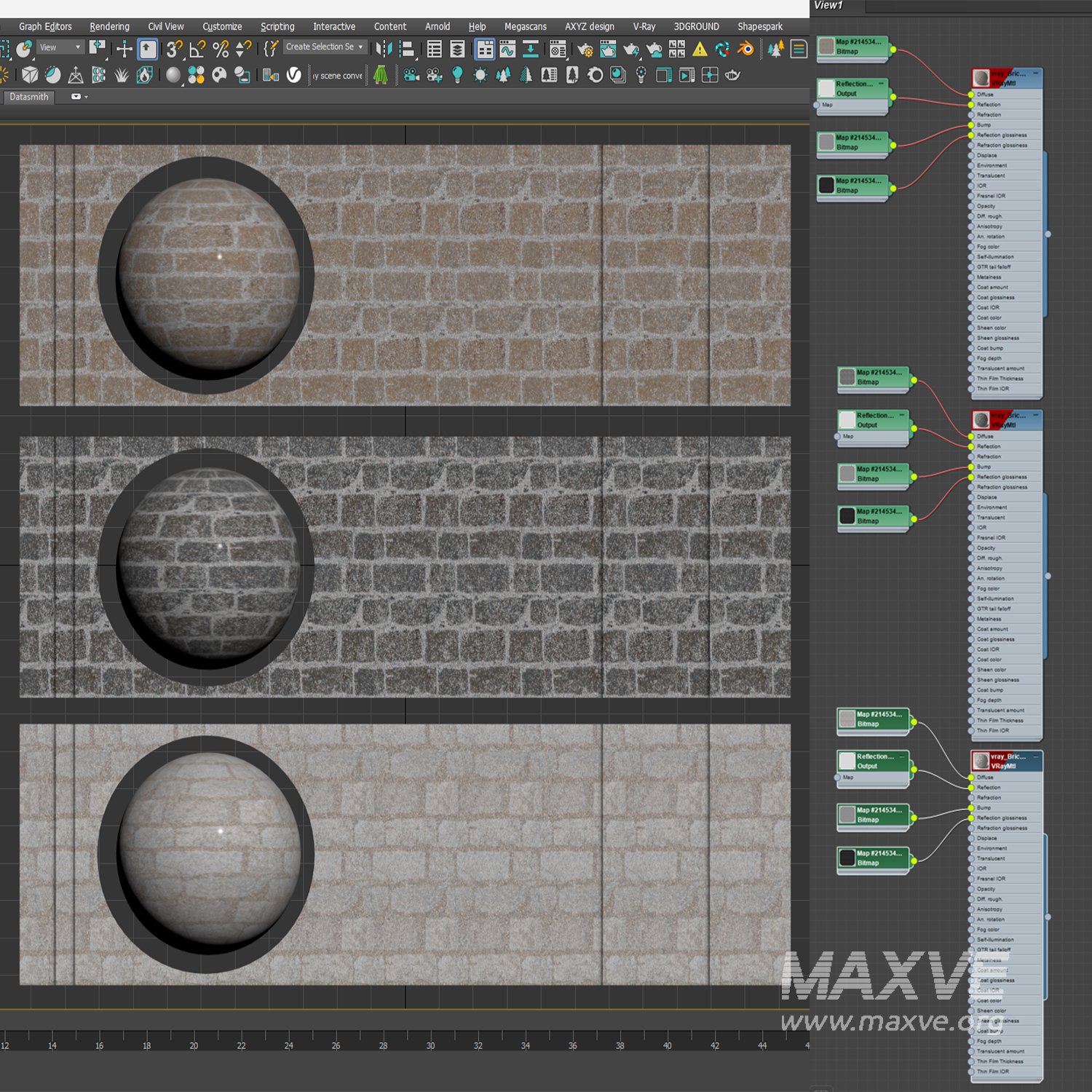Click the Refraction slot on top VRayMtl node
The image size is (1092, 1092).
click(989, 114)
